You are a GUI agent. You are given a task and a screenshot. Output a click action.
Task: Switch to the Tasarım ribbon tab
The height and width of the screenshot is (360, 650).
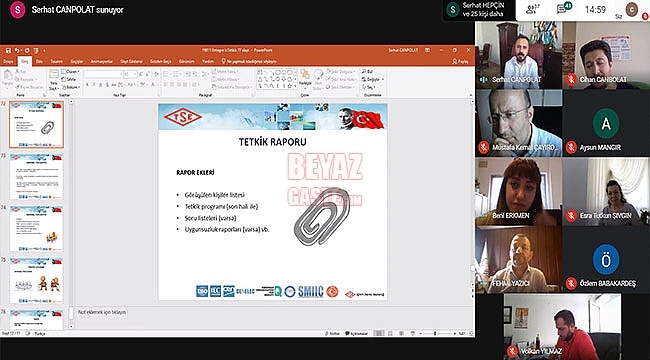[x=56, y=61]
